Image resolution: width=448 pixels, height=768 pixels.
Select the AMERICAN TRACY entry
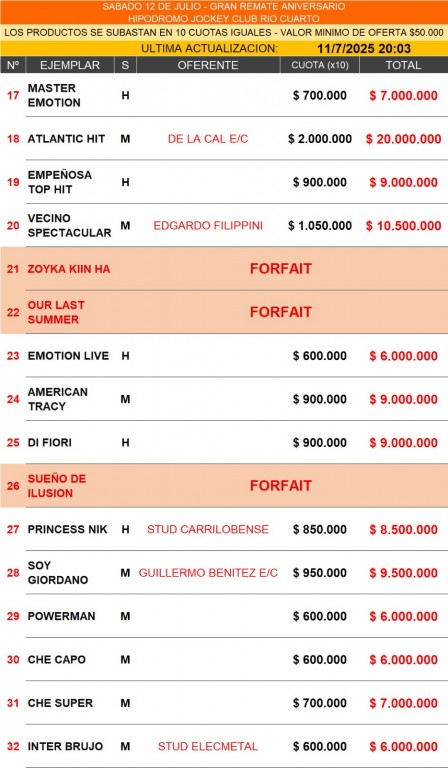coord(57,399)
